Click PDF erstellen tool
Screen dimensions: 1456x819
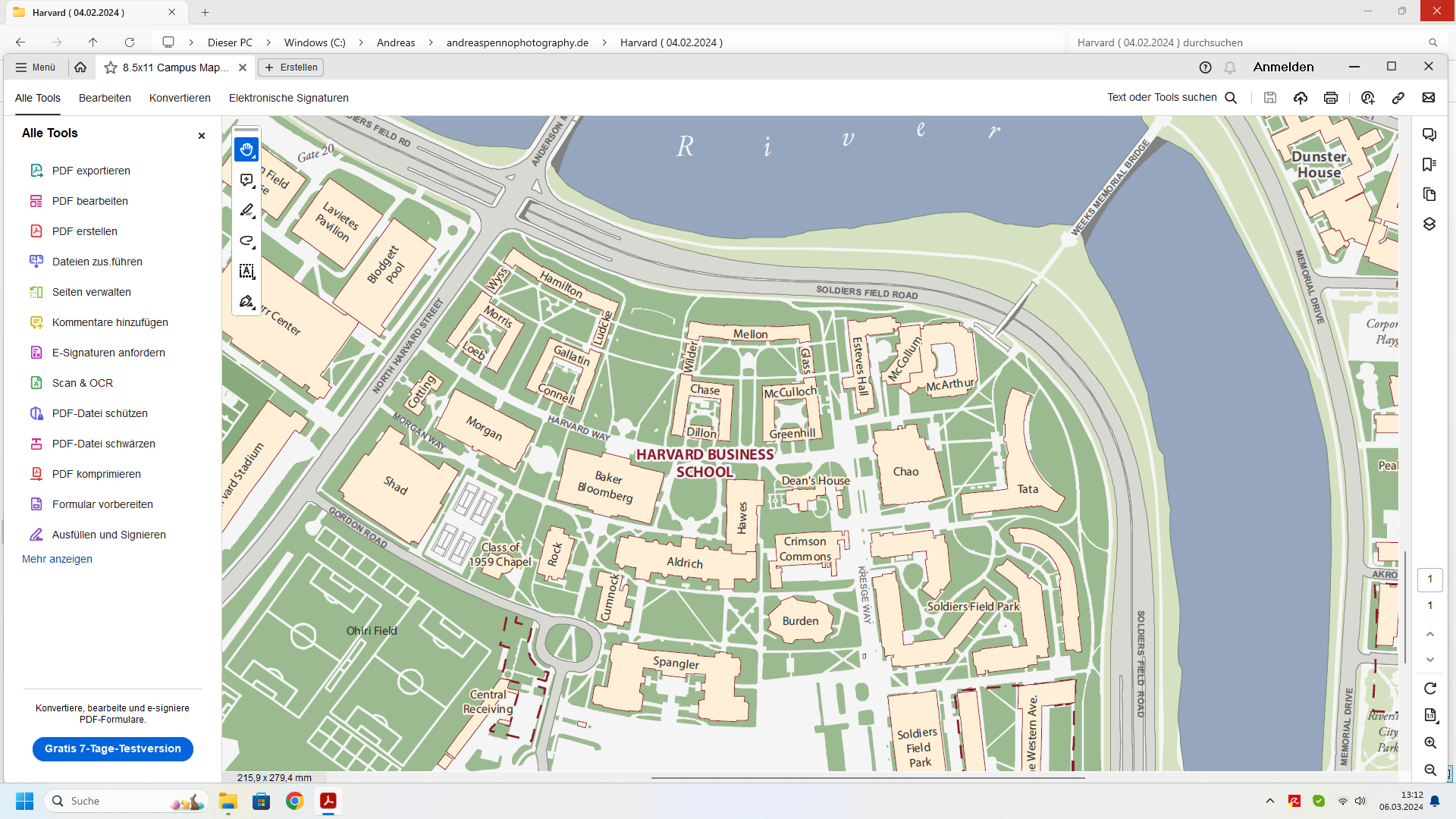[84, 231]
